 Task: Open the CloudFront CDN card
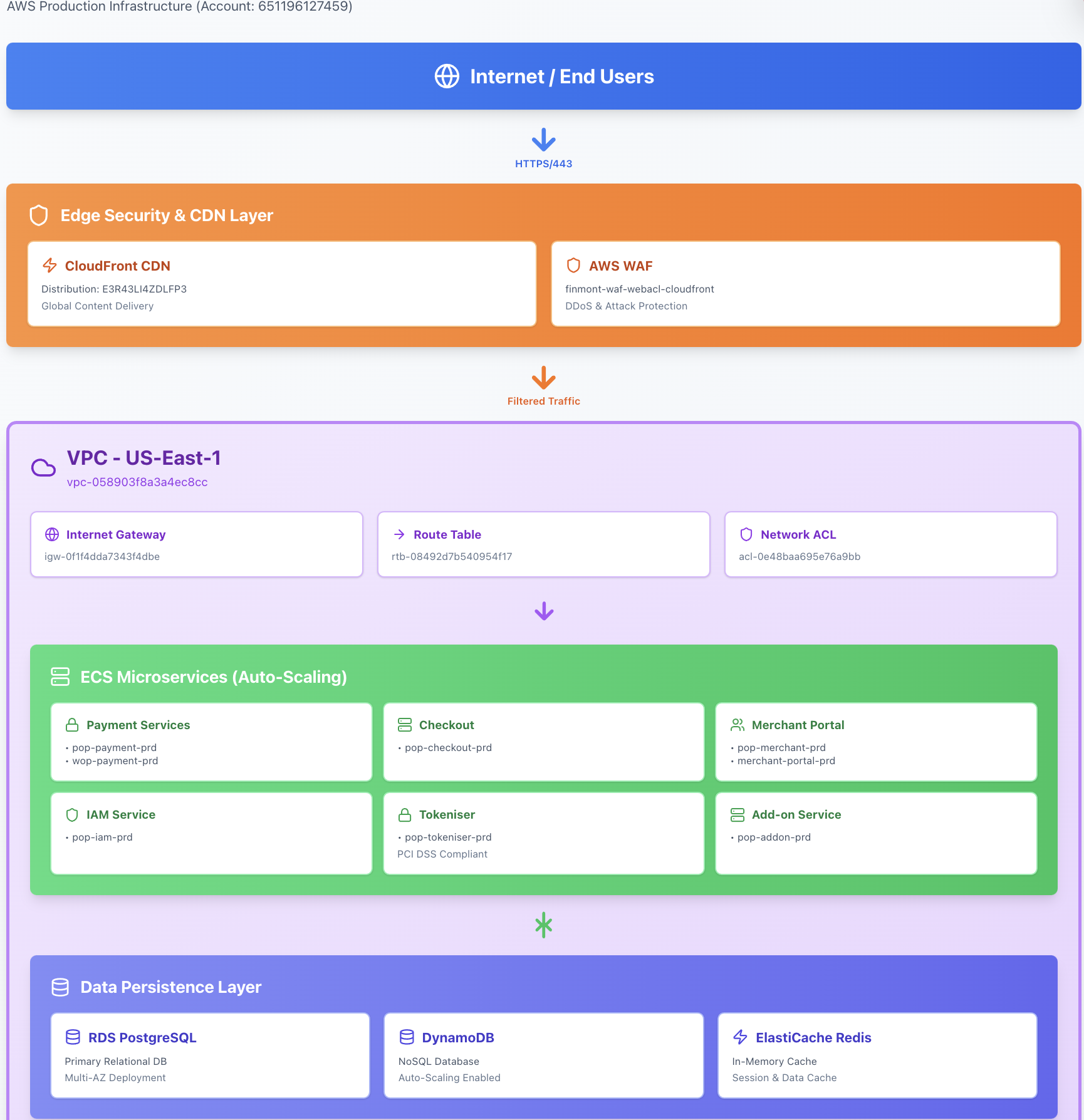tap(282, 284)
